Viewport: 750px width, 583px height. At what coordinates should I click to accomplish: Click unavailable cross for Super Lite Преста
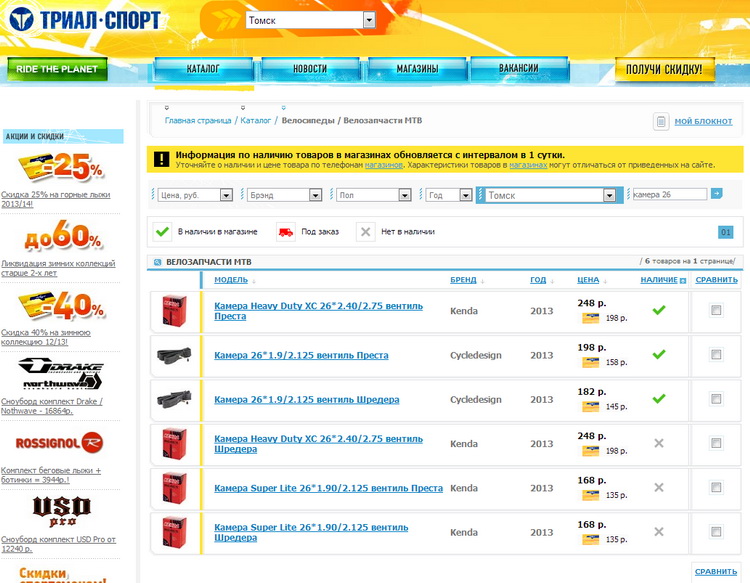(659, 487)
